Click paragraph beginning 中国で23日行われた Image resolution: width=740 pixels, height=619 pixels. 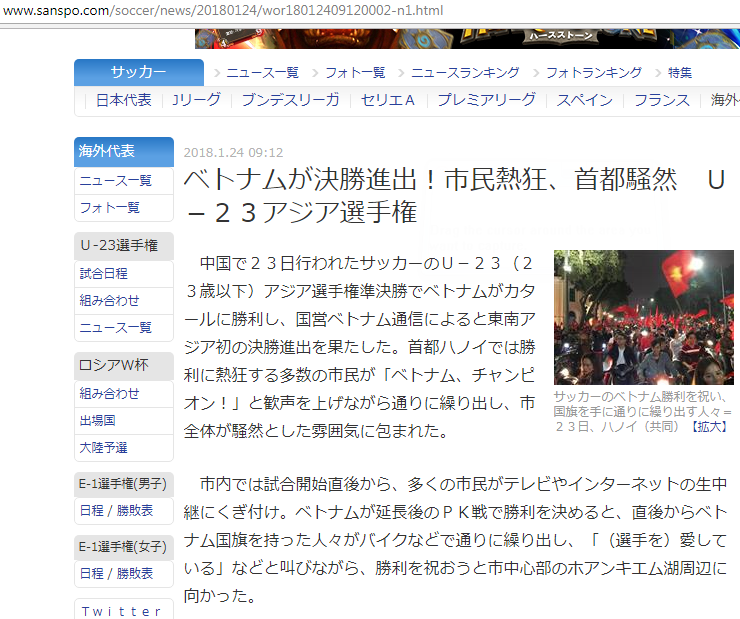click(360, 347)
